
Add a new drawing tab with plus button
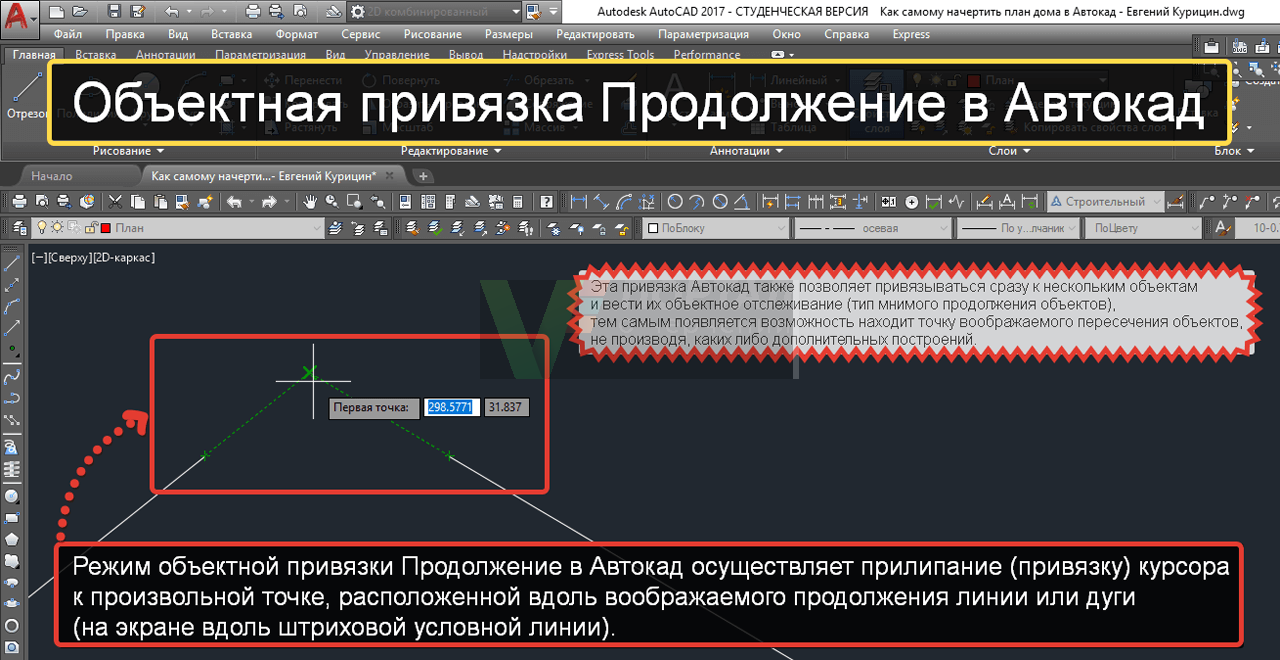pyautogui.click(x=423, y=176)
